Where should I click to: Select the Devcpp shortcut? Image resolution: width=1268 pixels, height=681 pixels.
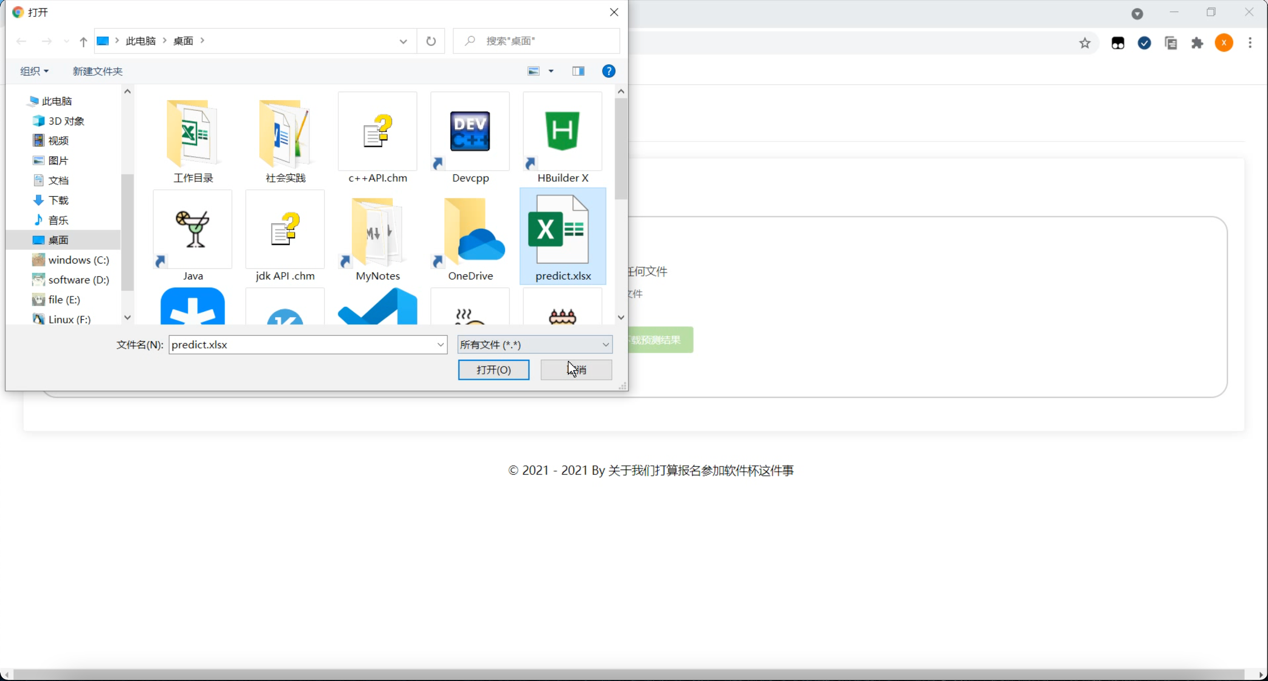470,139
